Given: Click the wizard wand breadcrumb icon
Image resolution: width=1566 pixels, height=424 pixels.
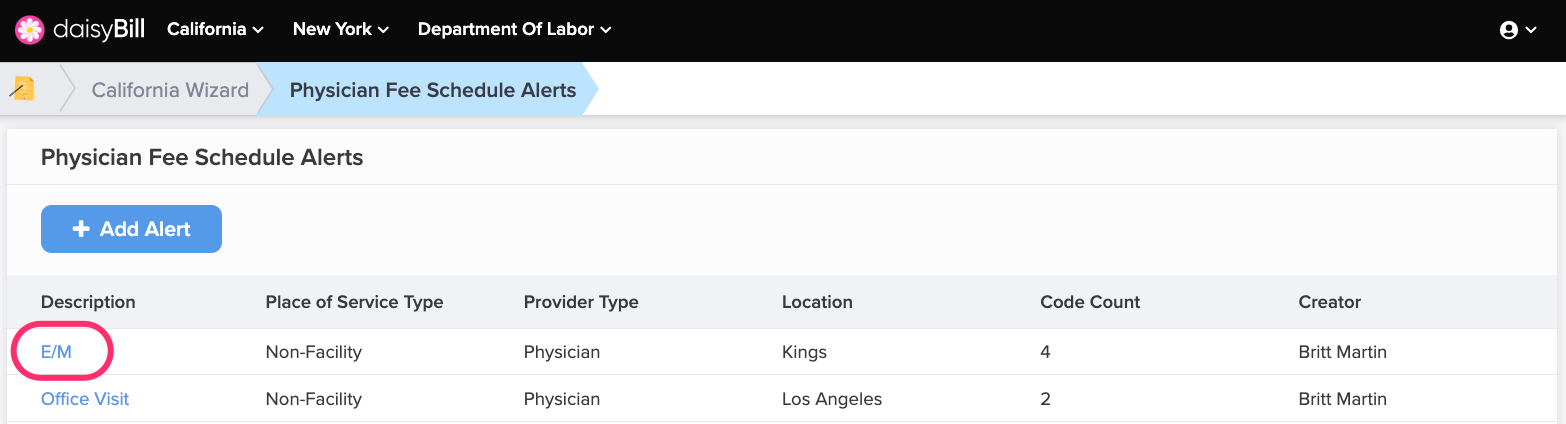Looking at the screenshot, I should (x=23, y=89).
